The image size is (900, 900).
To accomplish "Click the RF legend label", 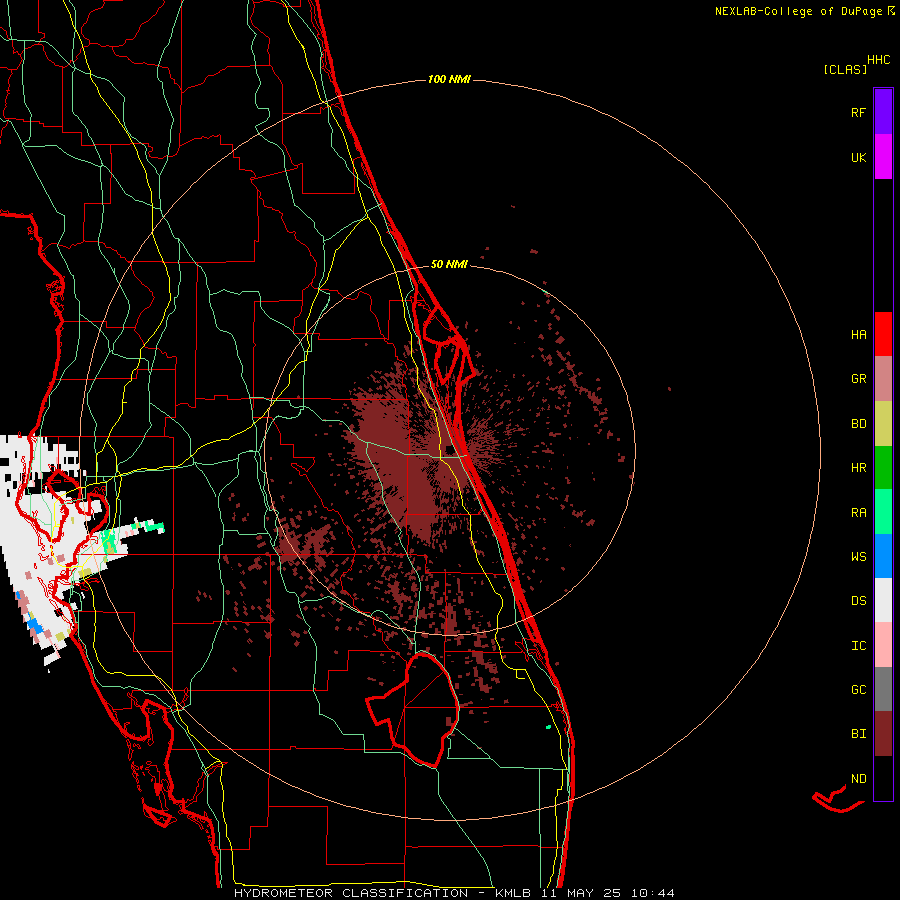I will (x=858, y=112).
